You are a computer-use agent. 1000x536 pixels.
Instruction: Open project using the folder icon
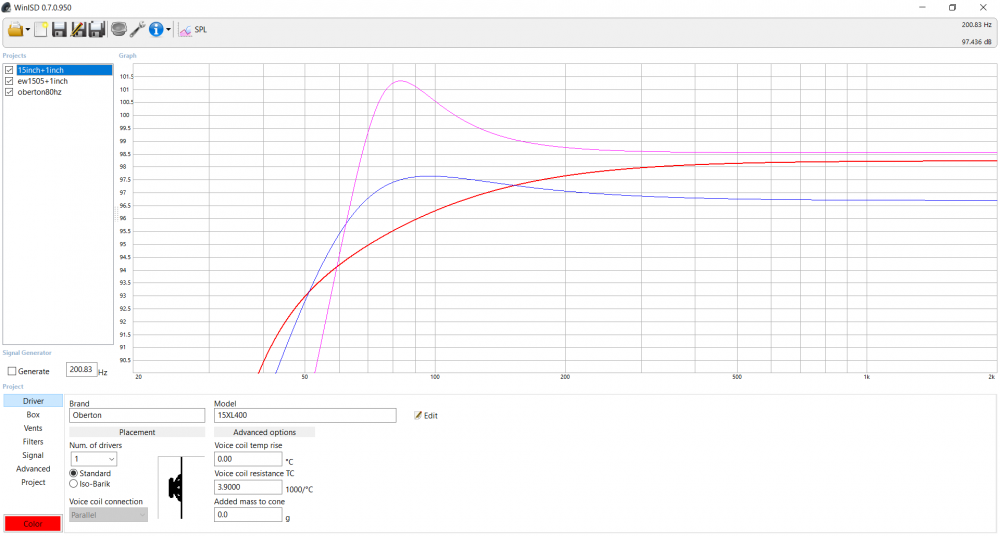tap(15, 29)
